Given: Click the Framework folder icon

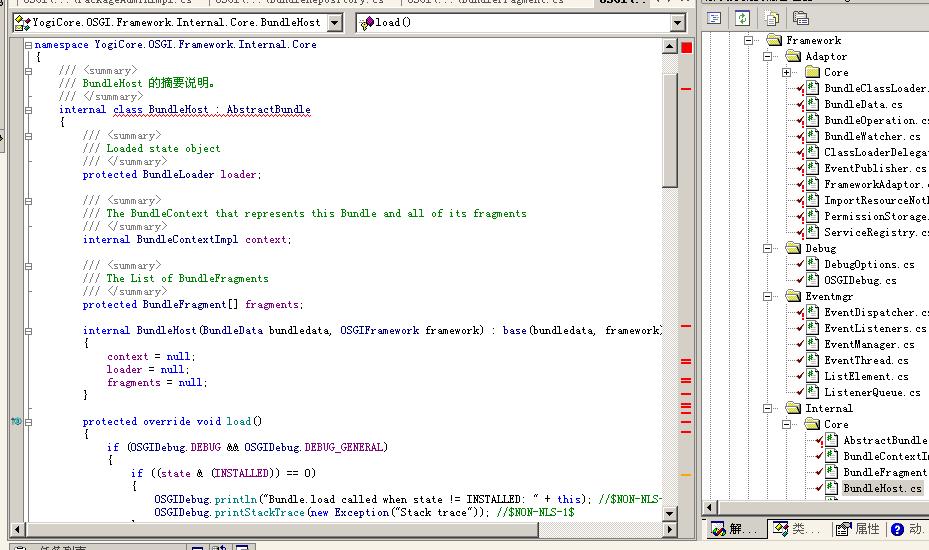Looking at the screenshot, I should point(774,40).
